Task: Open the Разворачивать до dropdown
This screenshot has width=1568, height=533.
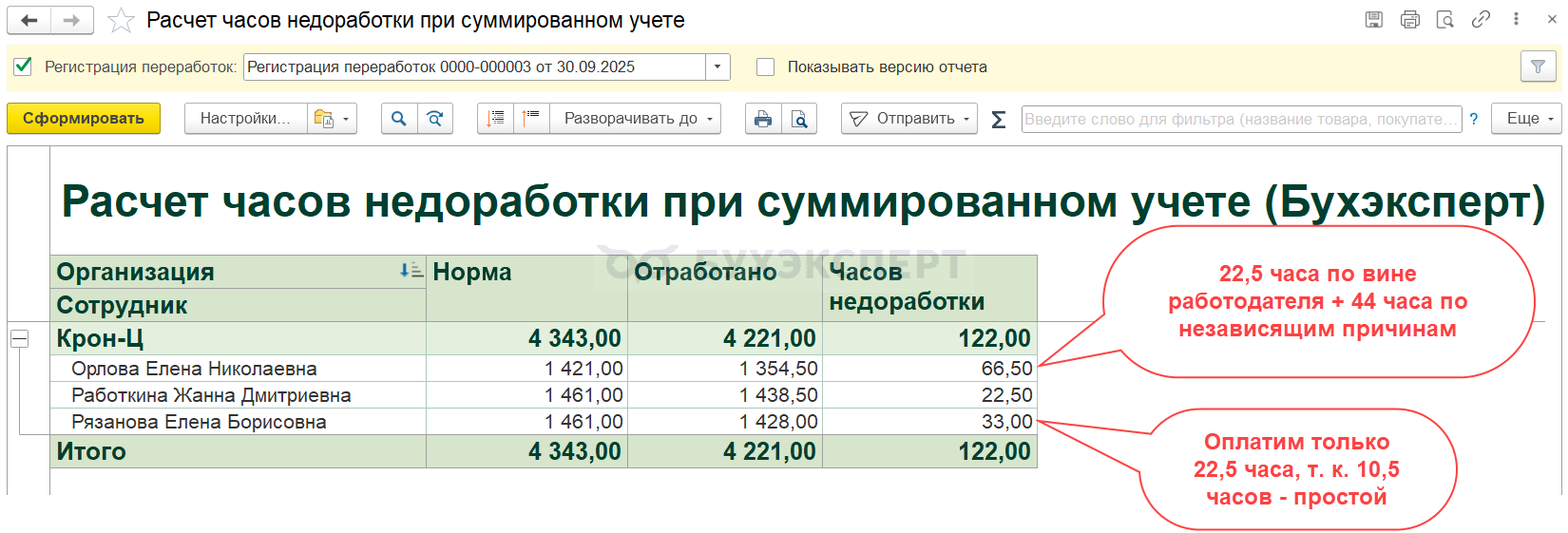Action: pos(636,119)
